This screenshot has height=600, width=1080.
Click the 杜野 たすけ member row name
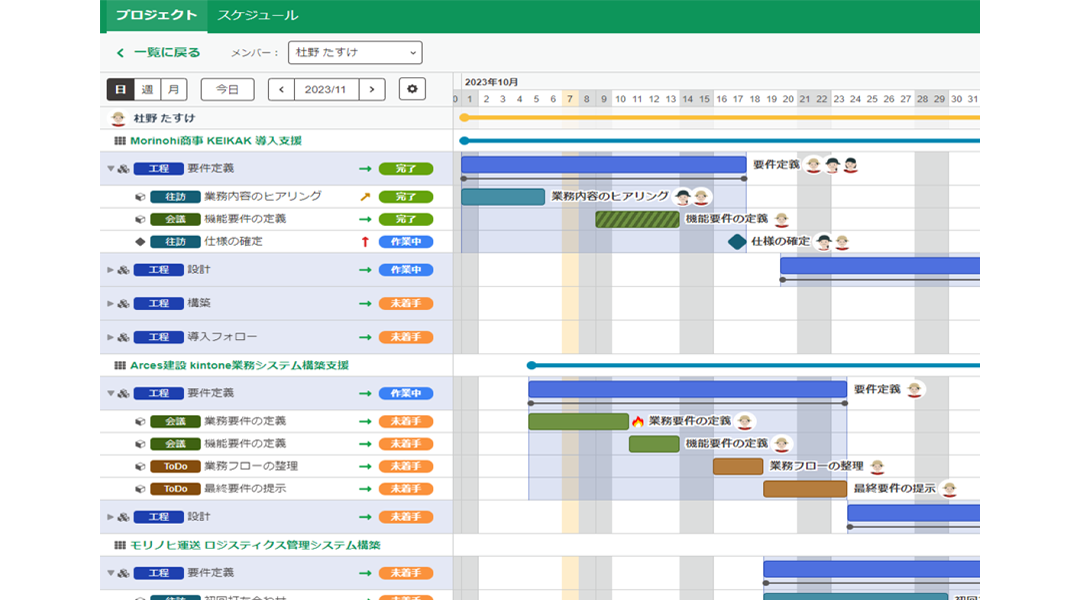click(164, 118)
